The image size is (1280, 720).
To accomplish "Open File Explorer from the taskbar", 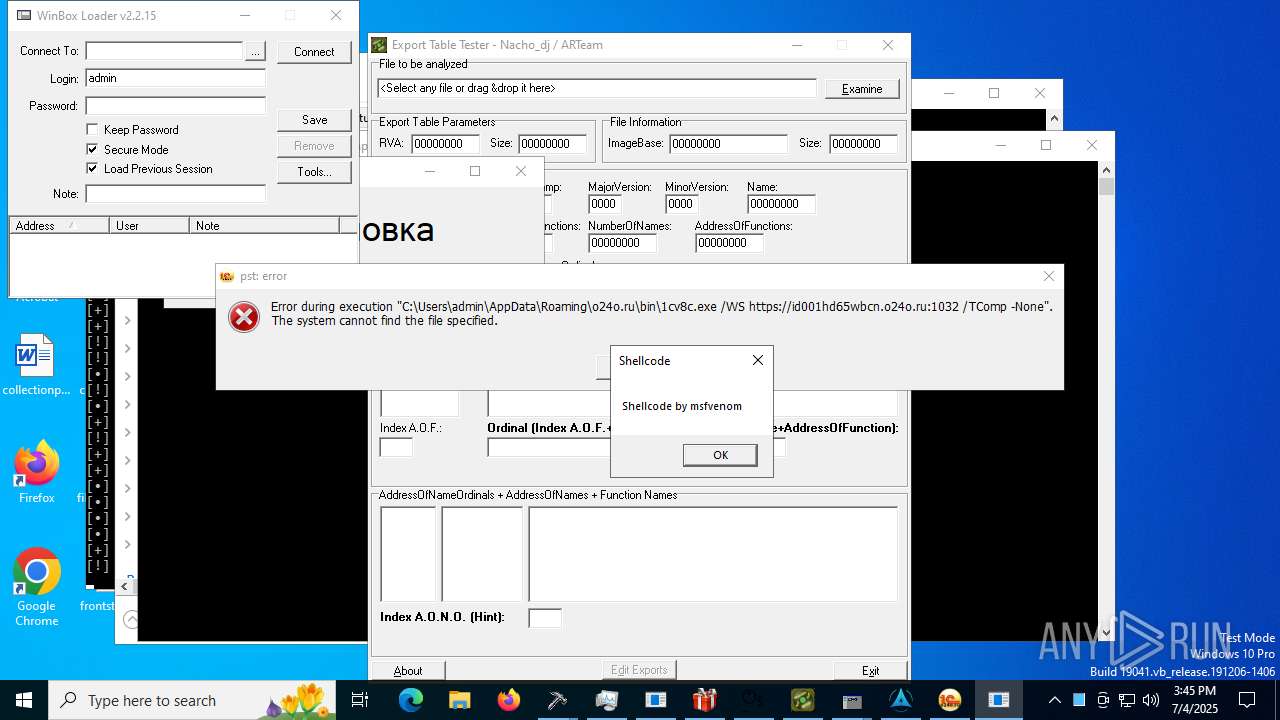I will 460,700.
